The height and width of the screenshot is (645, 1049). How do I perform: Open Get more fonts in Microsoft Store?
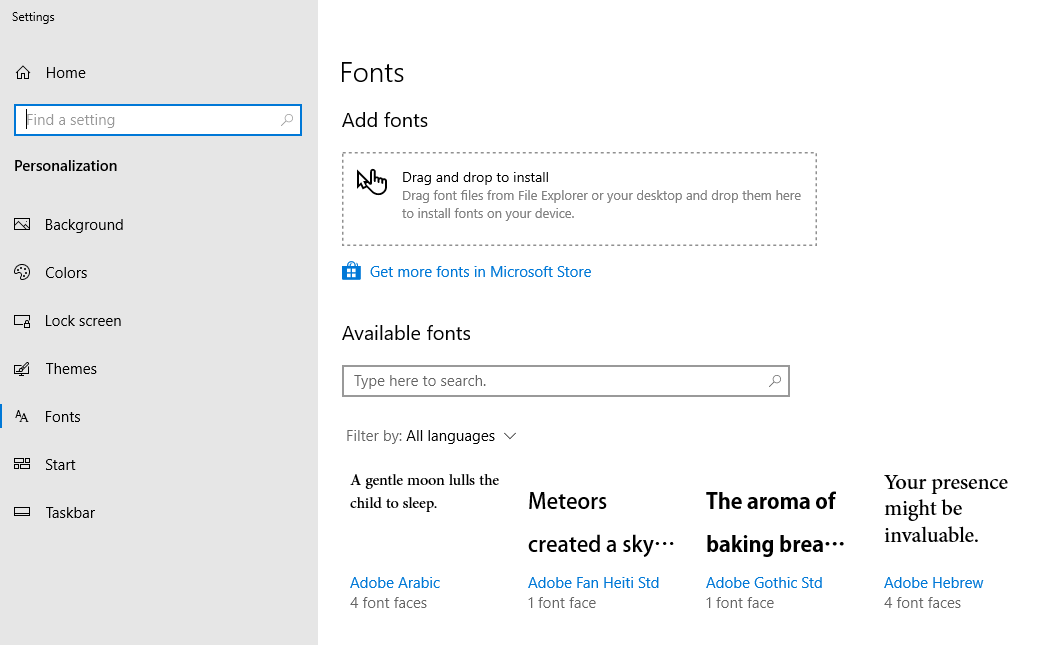(x=480, y=272)
